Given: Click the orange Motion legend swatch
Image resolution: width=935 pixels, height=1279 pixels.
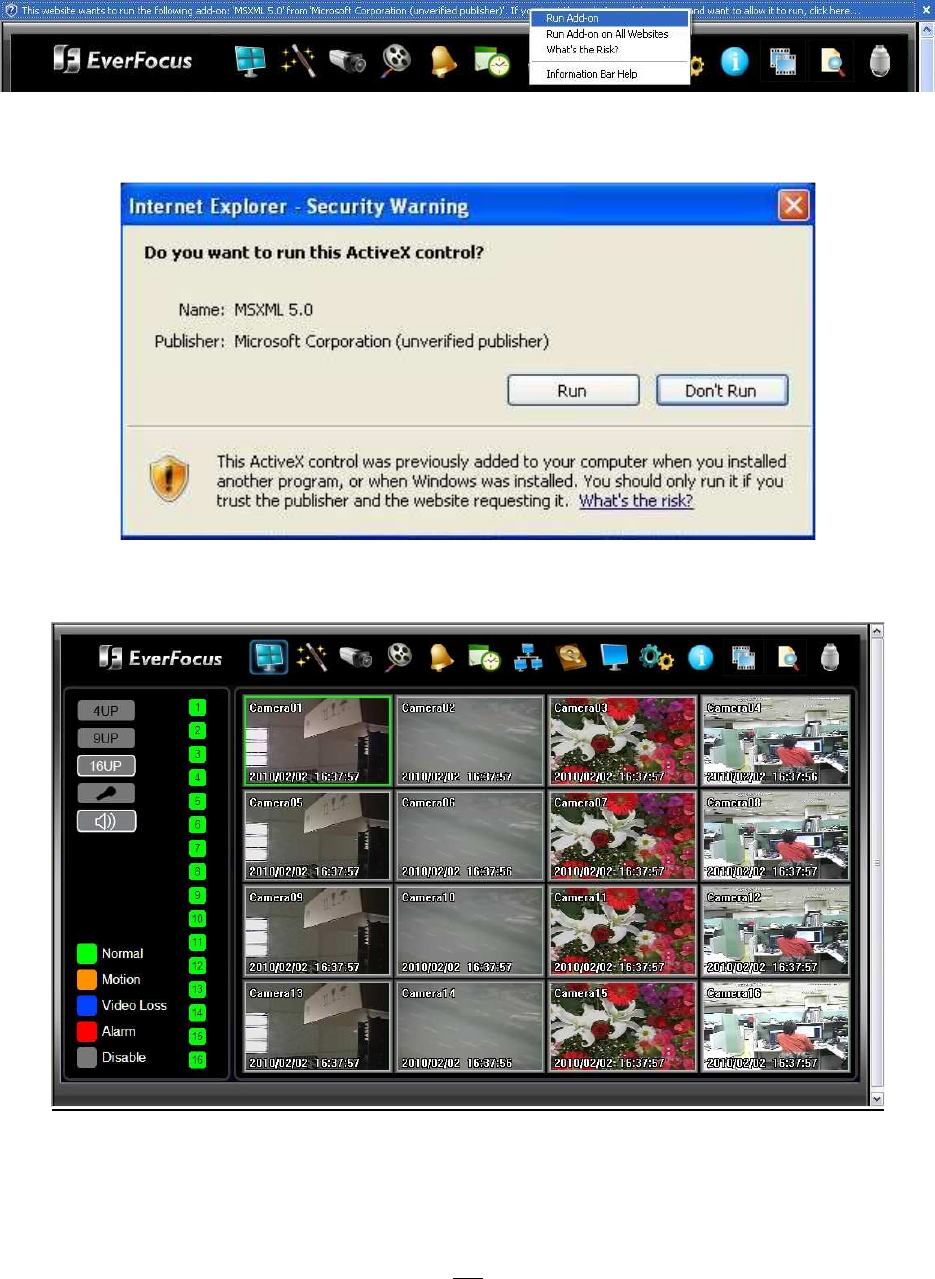Looking at the screenshot, I should point(86,980).
